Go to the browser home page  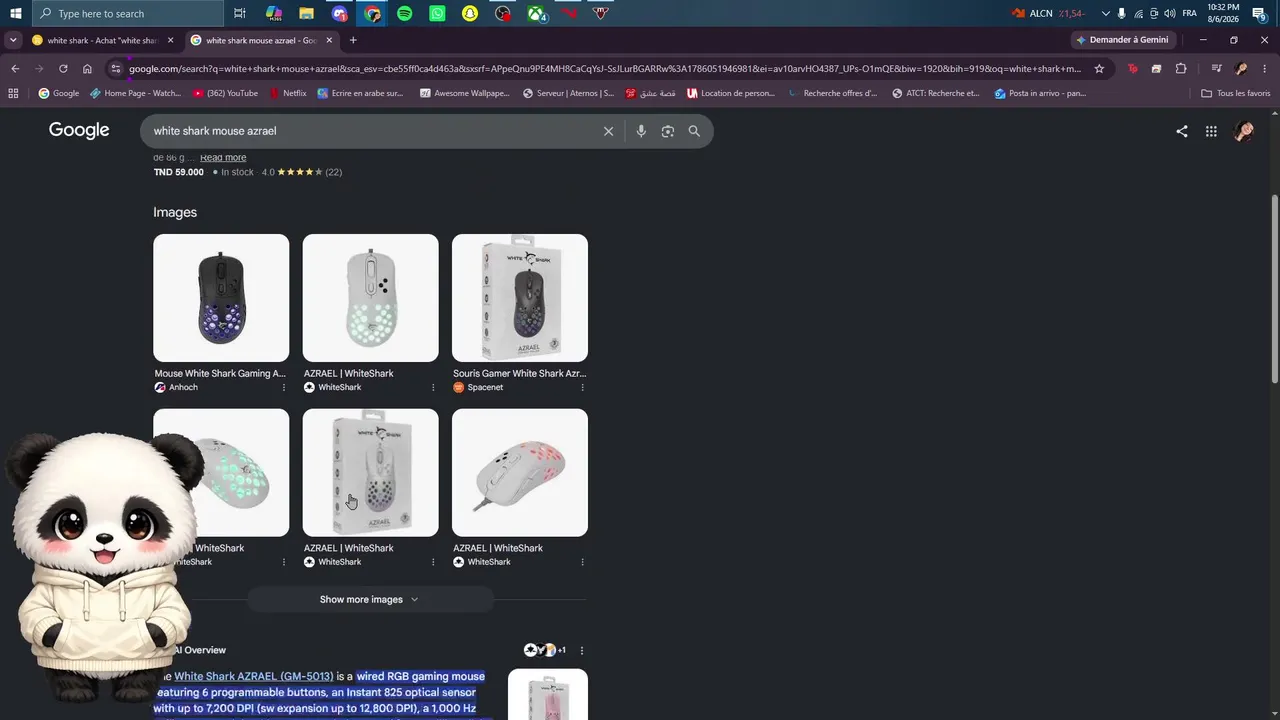coord(87,69)
